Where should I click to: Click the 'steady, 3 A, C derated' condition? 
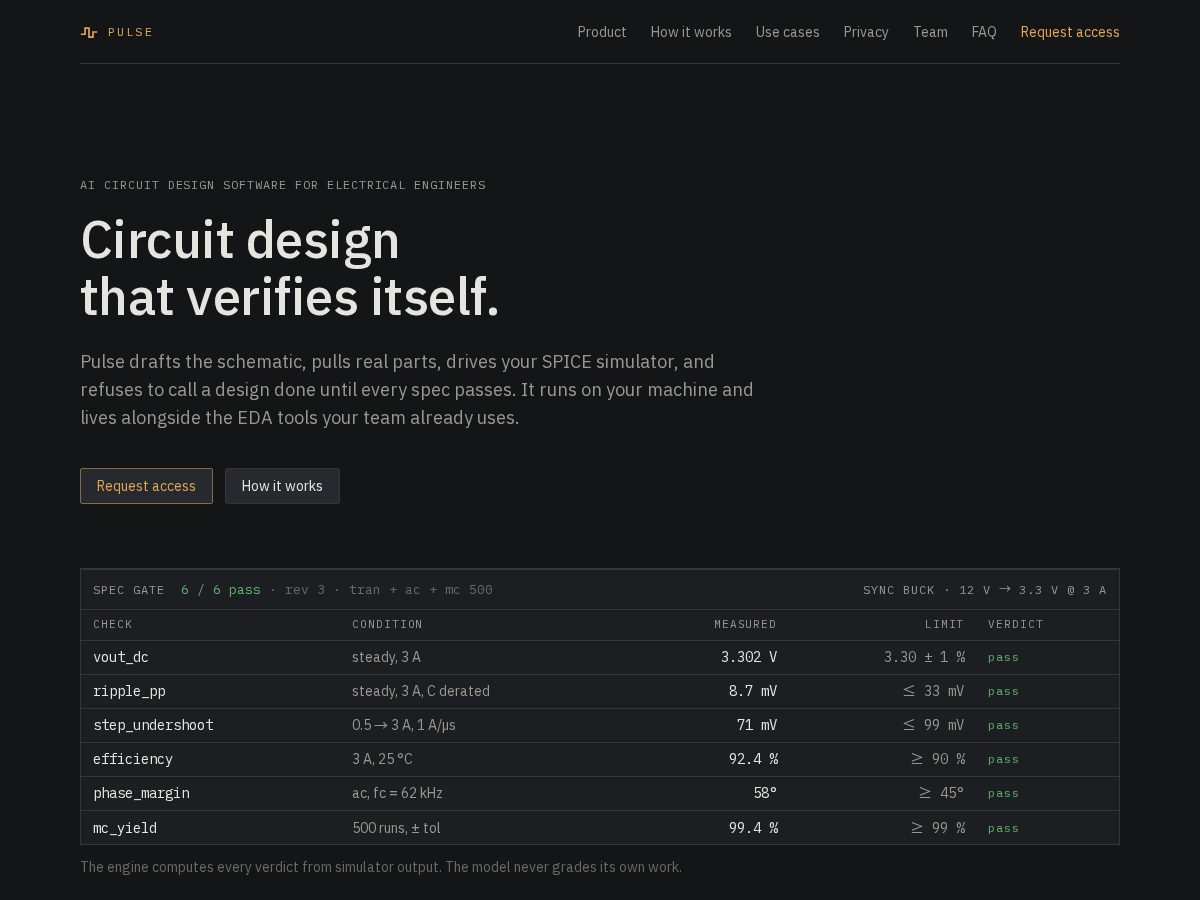click(421, 691)
